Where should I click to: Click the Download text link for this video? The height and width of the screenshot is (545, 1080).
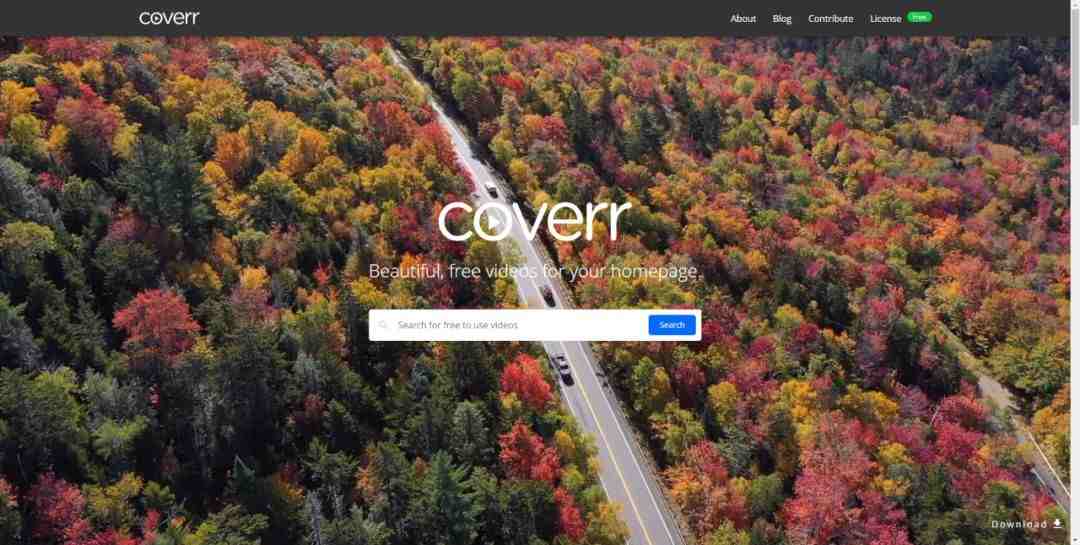pos(1019,524)
